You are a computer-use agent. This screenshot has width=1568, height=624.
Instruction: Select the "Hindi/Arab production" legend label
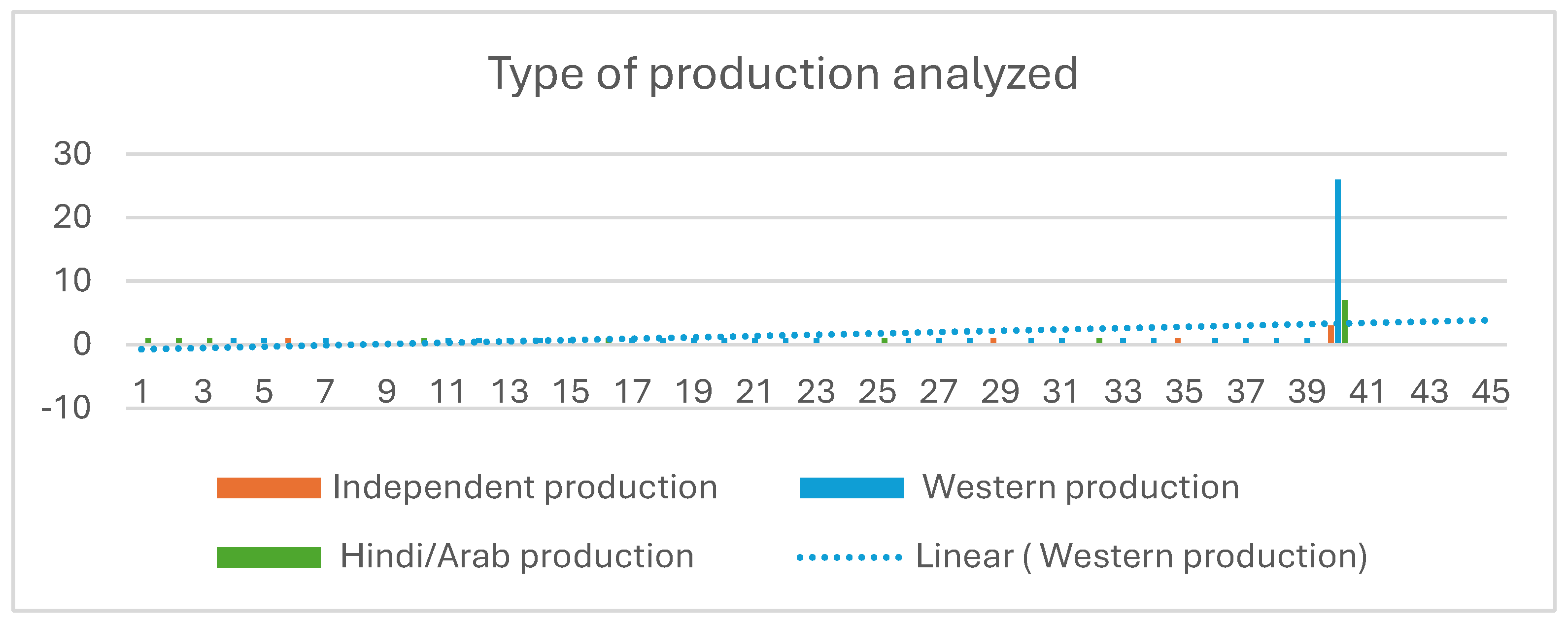tap(517, 557)
